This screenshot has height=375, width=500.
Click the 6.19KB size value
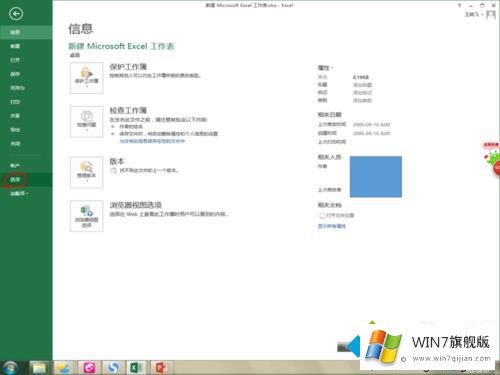tap(361, 77)
